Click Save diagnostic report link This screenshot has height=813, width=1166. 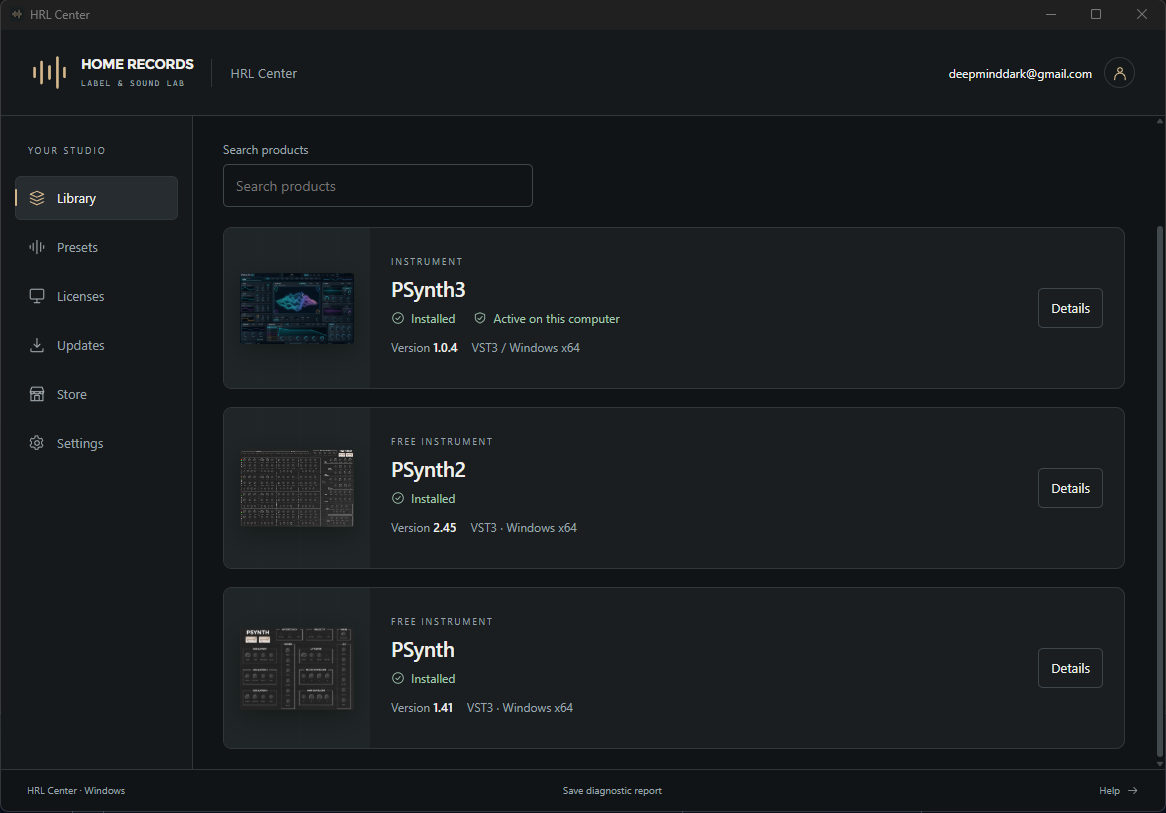point(612,791)
